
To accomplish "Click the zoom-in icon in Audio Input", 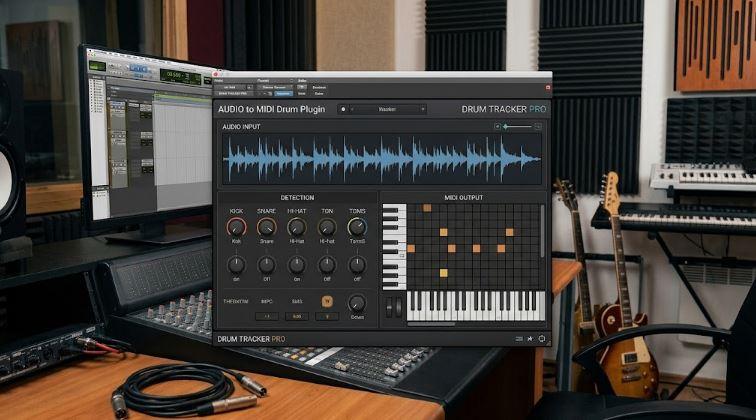I will pos(538,126).
